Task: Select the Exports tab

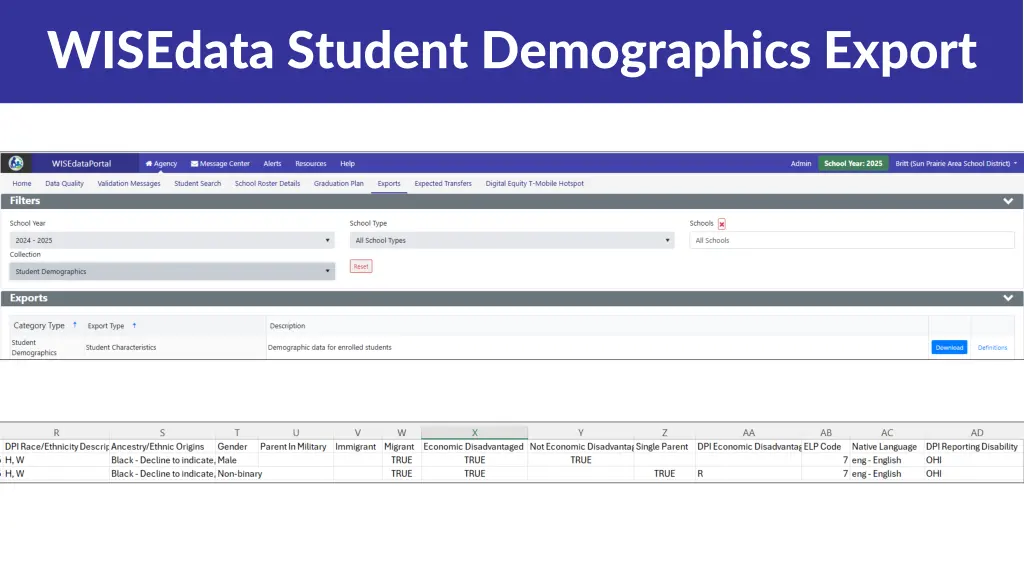Action: (x=389, y=184)
